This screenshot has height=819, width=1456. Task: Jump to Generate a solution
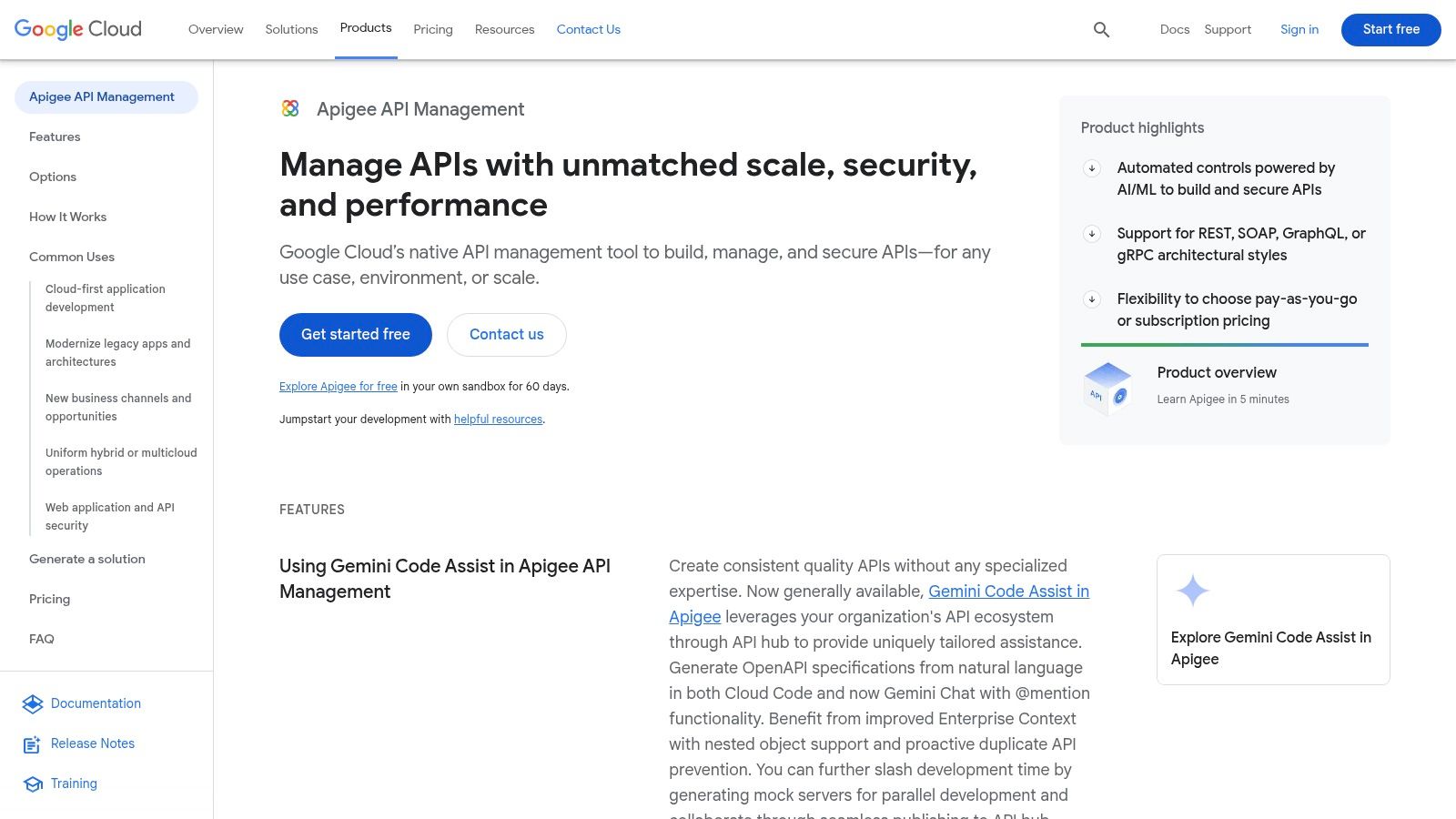[x=87, y=559]
